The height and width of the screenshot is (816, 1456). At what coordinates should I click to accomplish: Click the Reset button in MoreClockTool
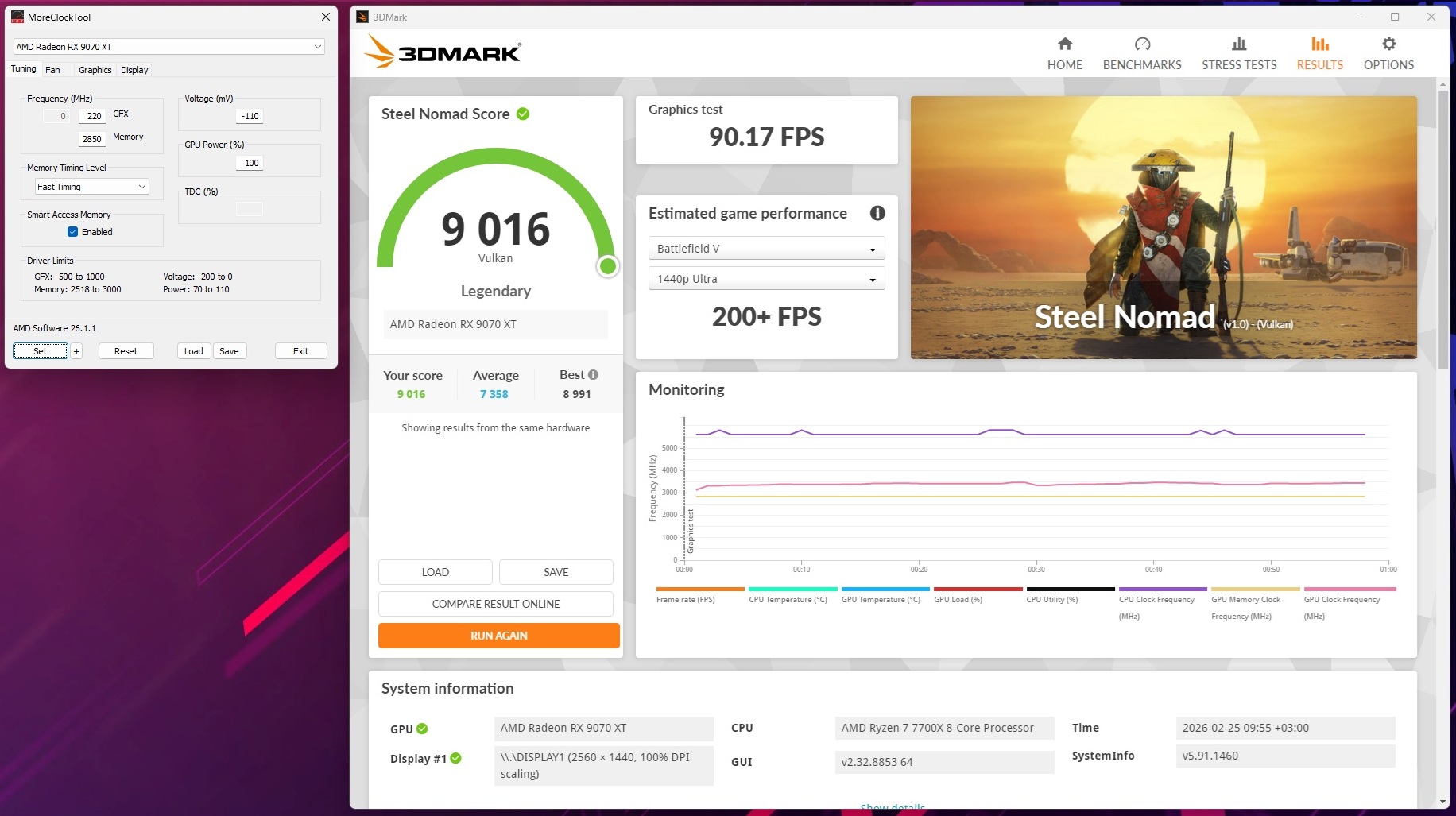pos(126,351)
